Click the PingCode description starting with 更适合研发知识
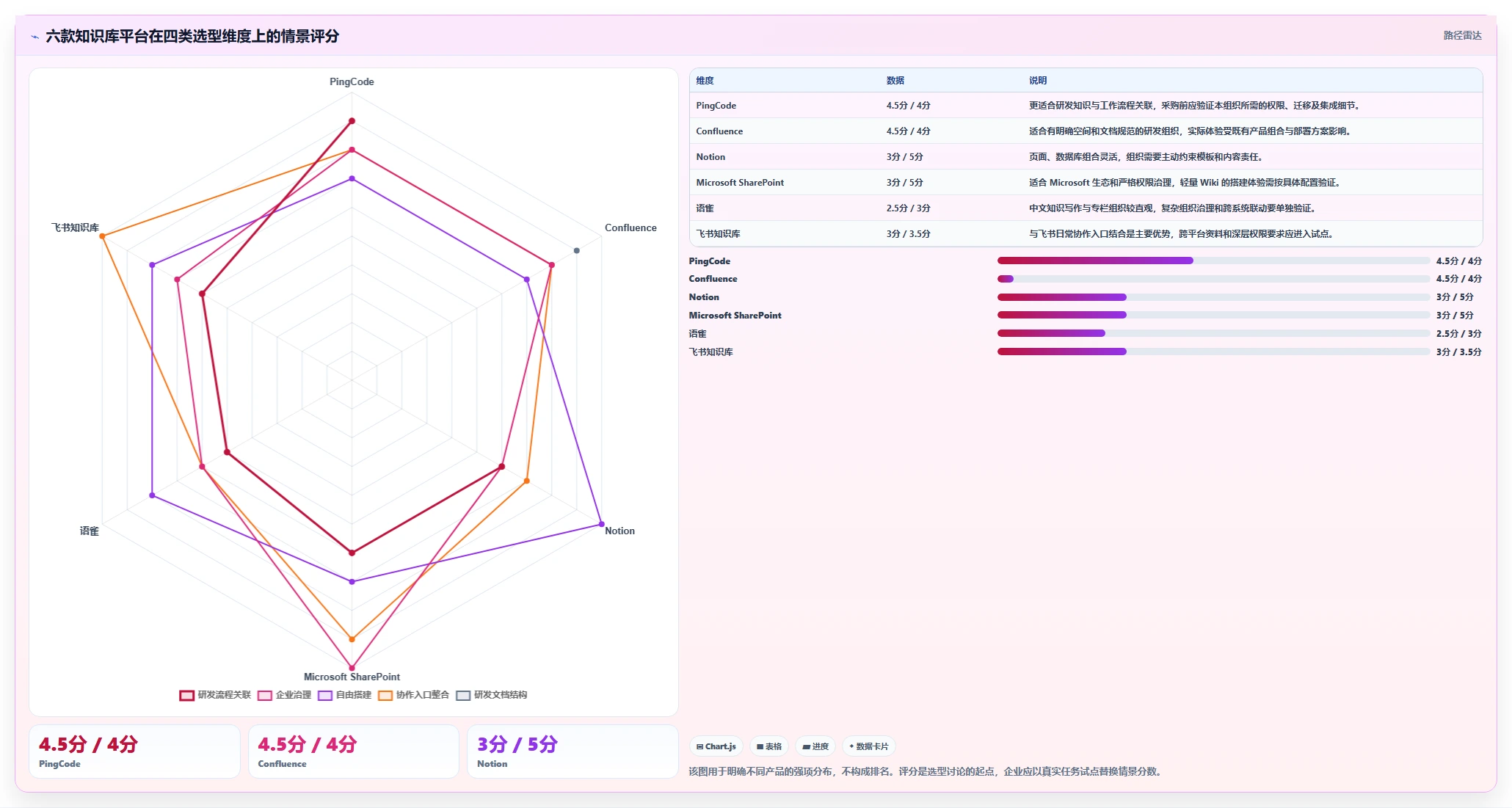 pos(1196,106)
